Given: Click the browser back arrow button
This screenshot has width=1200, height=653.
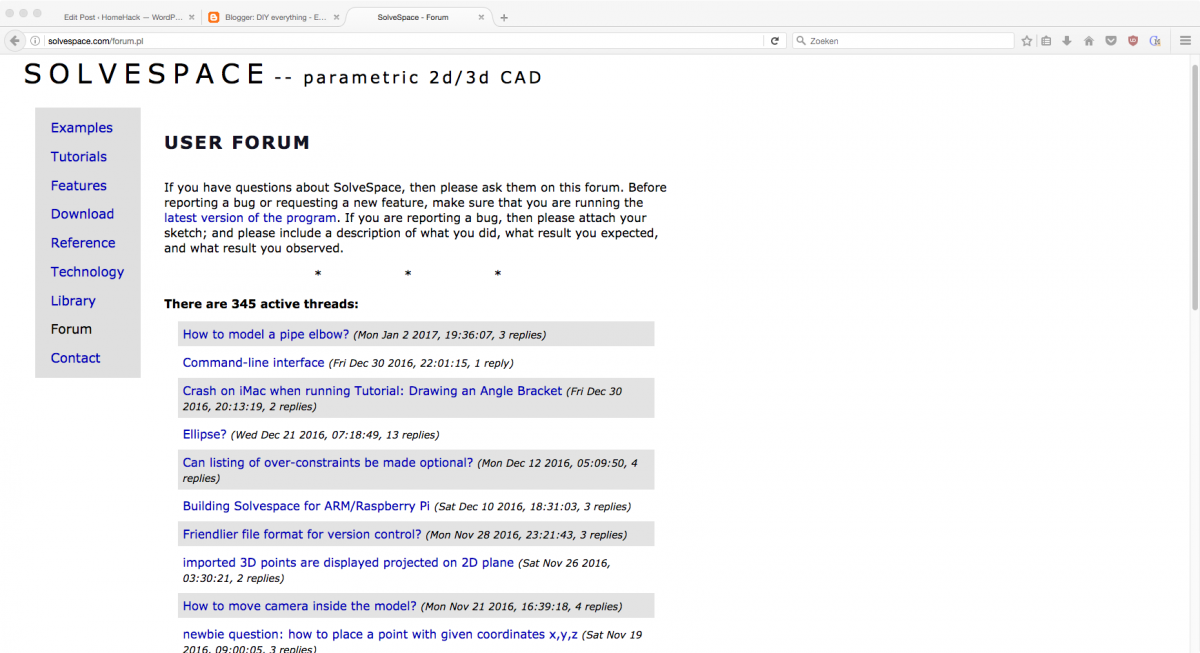Looking at the screenshot, I should [14, 41].
